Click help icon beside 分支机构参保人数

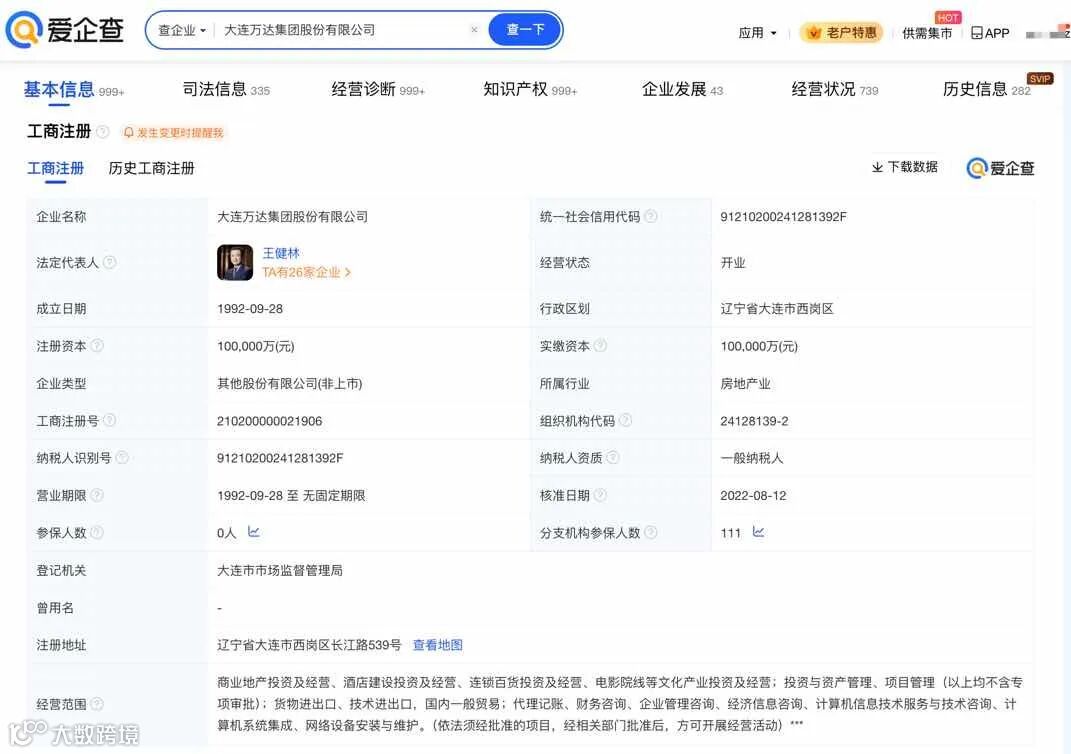click(x=651, y=532)
